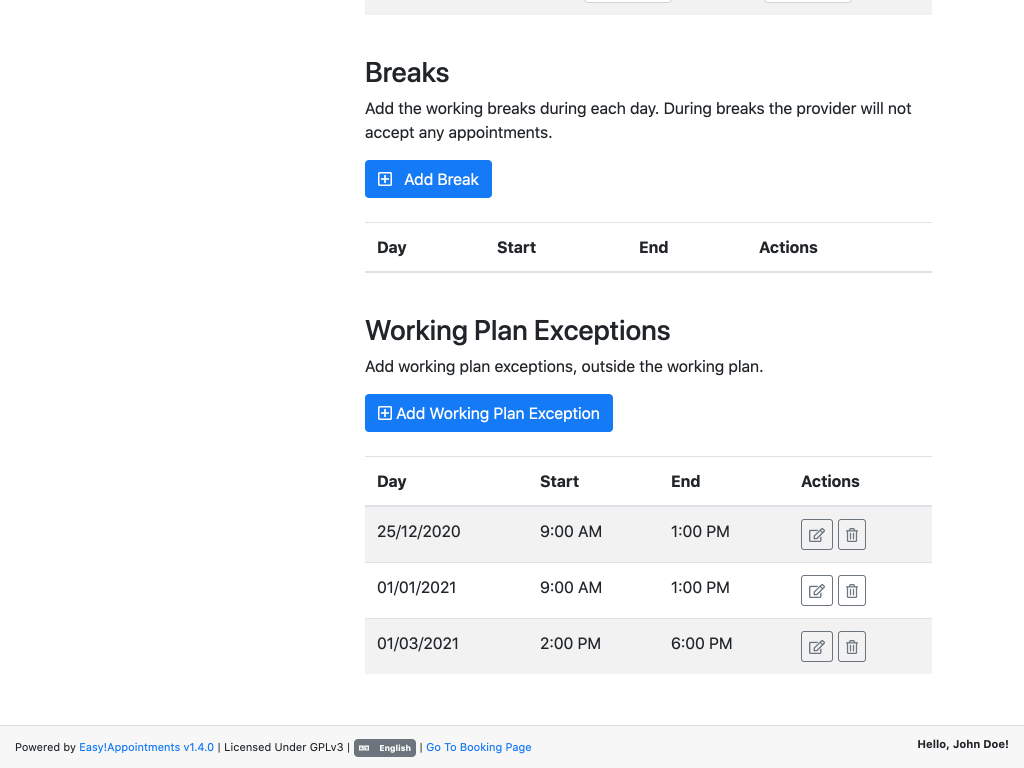This screenshot has width=1024, height=768.
Task: Edit the 01/01/2021 working plan exception
Action: (x=816, y=590)
